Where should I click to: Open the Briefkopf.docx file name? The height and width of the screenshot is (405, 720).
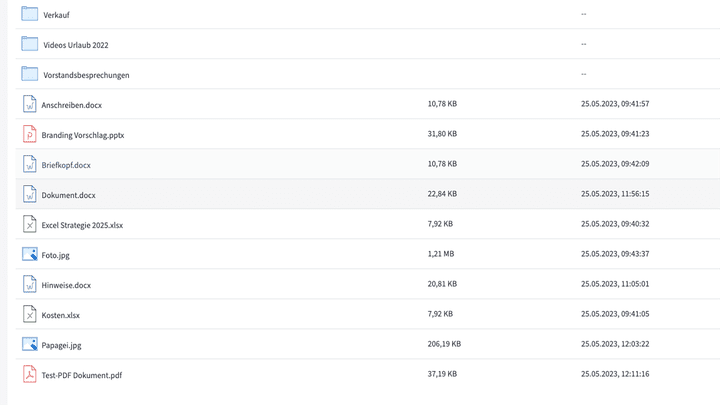(66, 165)
